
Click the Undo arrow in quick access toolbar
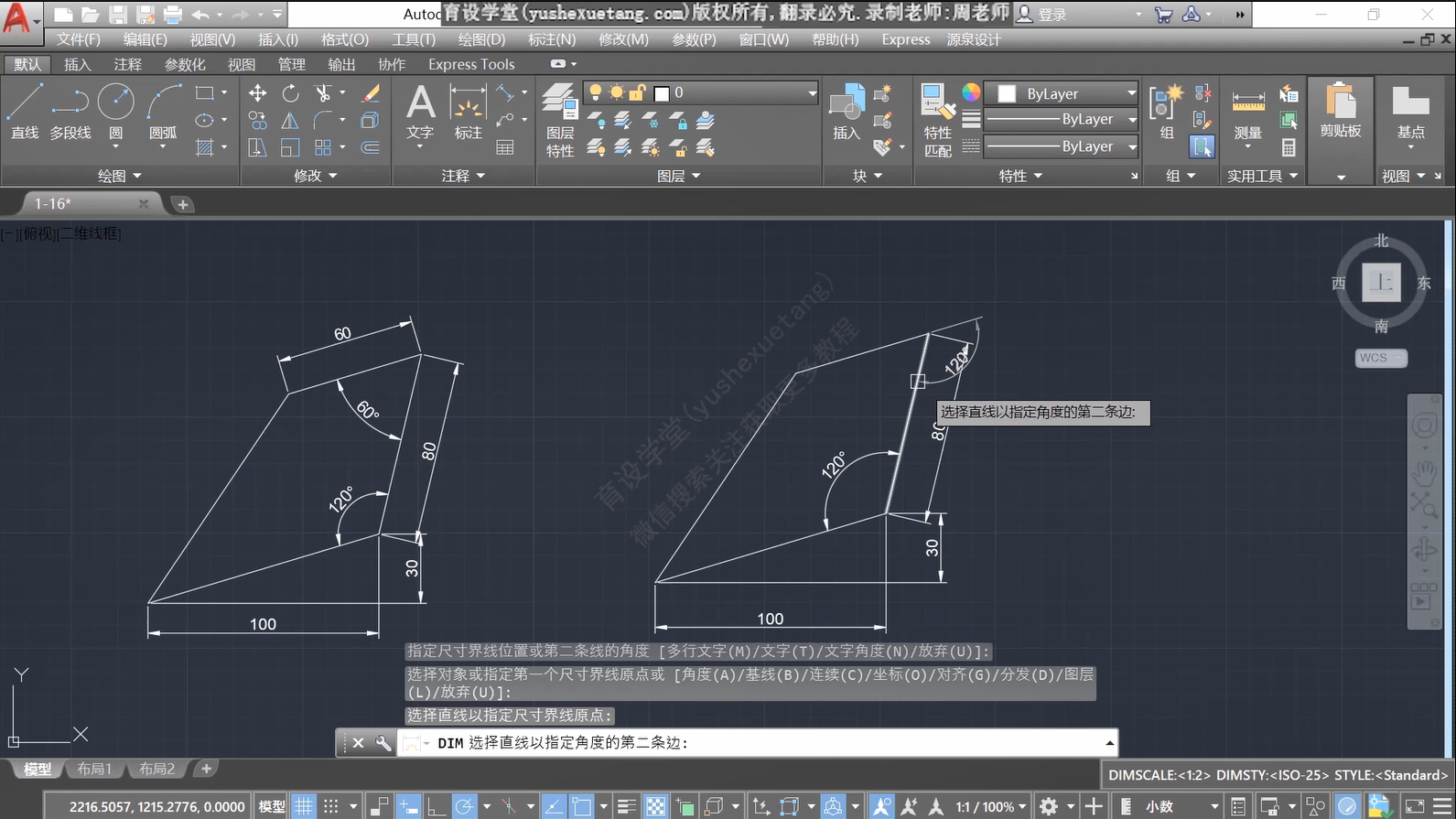pyautogui.click(x=200, y=15)
